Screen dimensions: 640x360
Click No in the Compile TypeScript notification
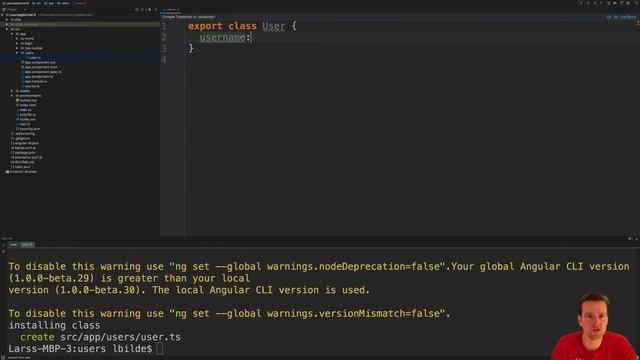click(616, 17)
